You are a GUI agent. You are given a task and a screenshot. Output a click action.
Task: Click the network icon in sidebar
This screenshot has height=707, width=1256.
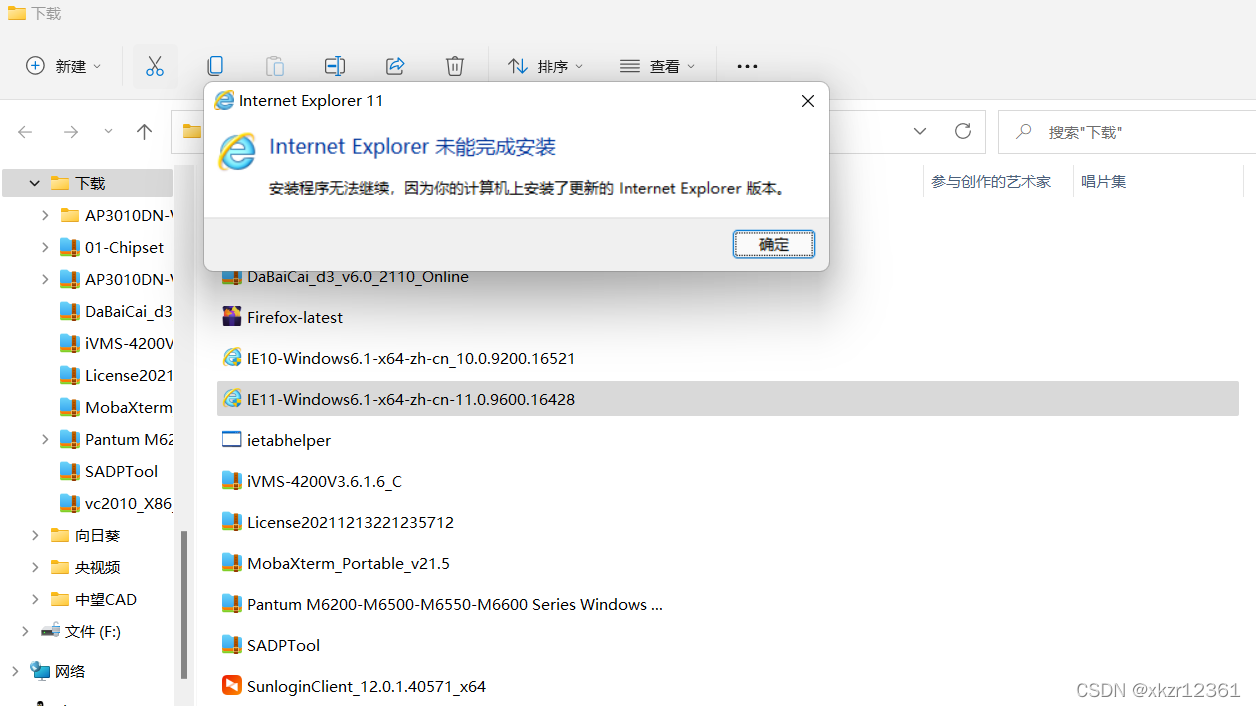click(x=40, y=671)
